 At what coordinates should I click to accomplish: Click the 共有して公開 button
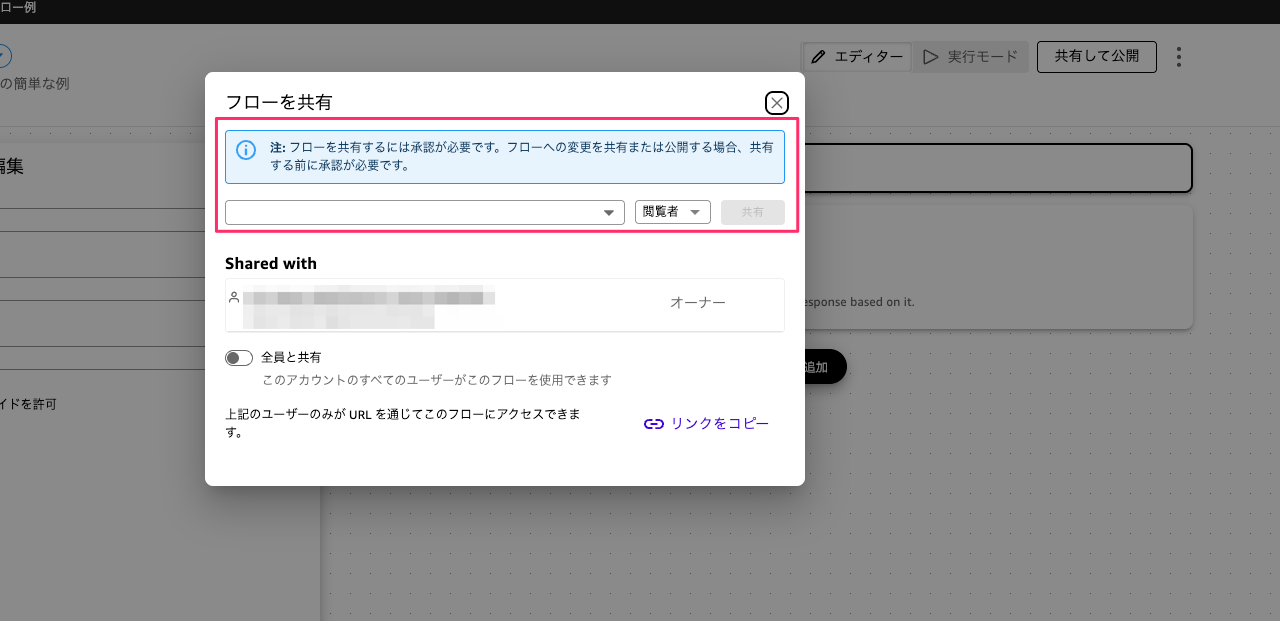coord(1096,57)
